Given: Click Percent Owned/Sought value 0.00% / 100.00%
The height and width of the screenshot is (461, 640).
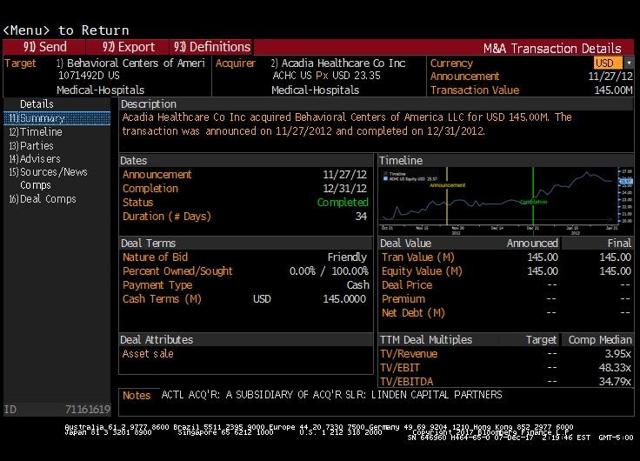Looking at the screenshot, I should coord(329,271).
